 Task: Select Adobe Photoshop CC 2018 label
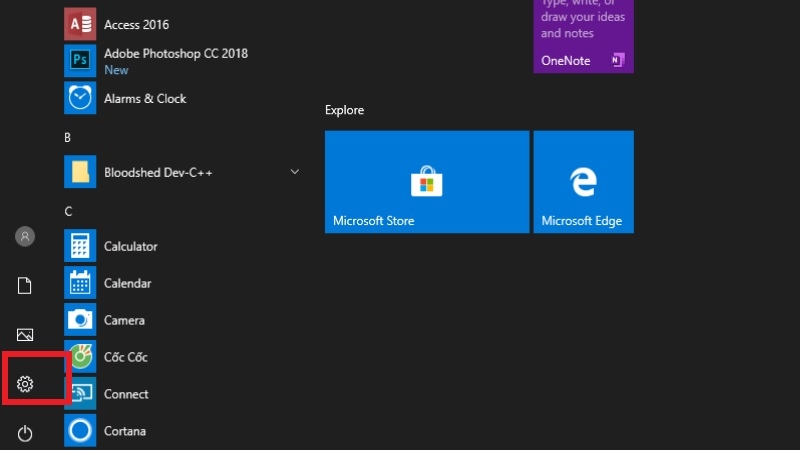coord(176,54)
